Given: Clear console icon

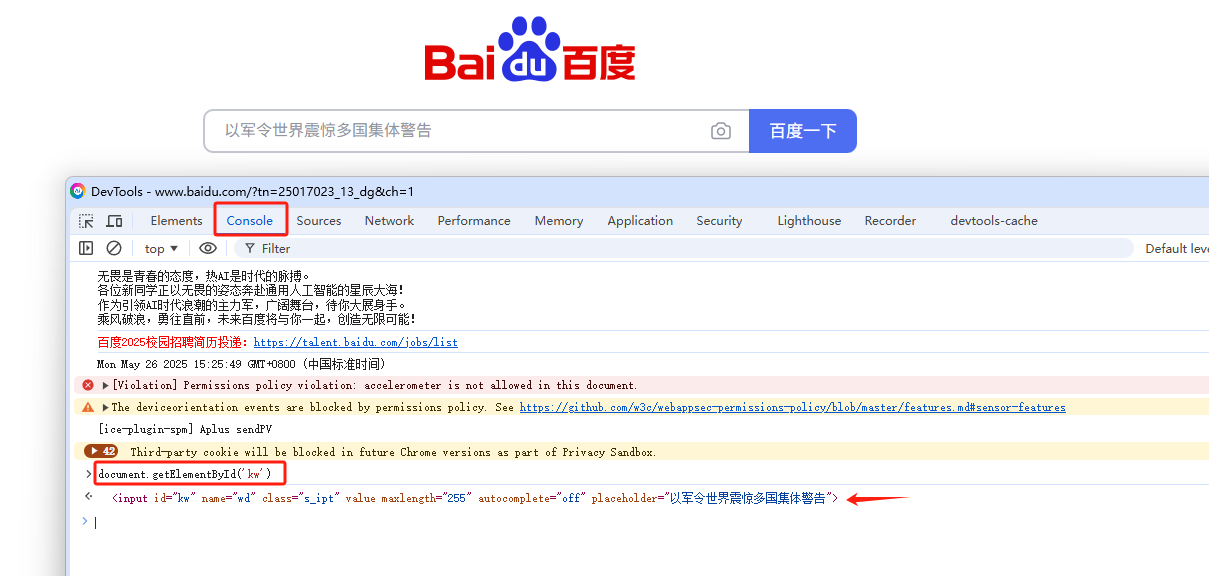Looking at the screenshot, I should (114, 248).
